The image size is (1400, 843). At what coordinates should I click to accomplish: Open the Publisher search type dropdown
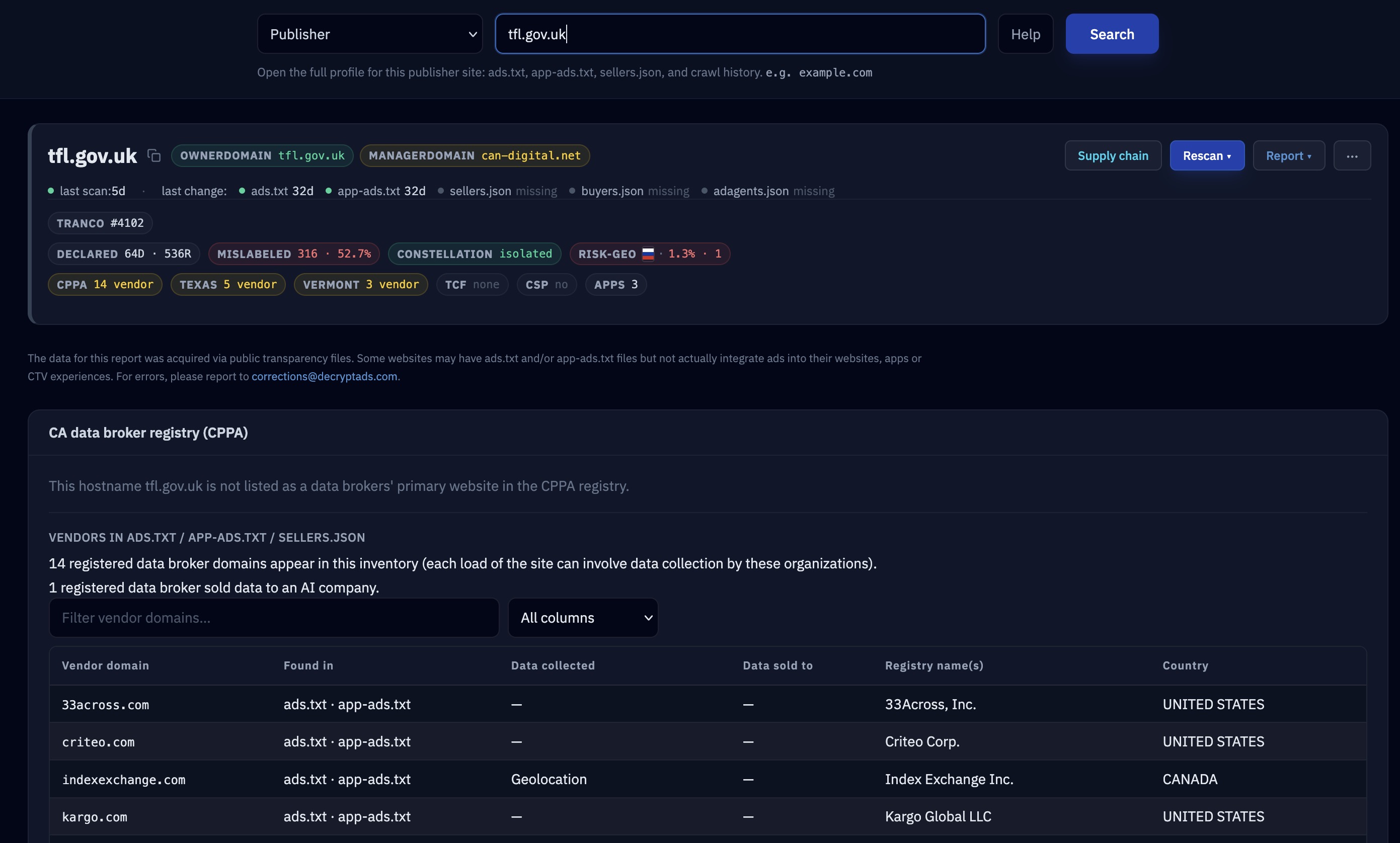(x=369, y=34)
